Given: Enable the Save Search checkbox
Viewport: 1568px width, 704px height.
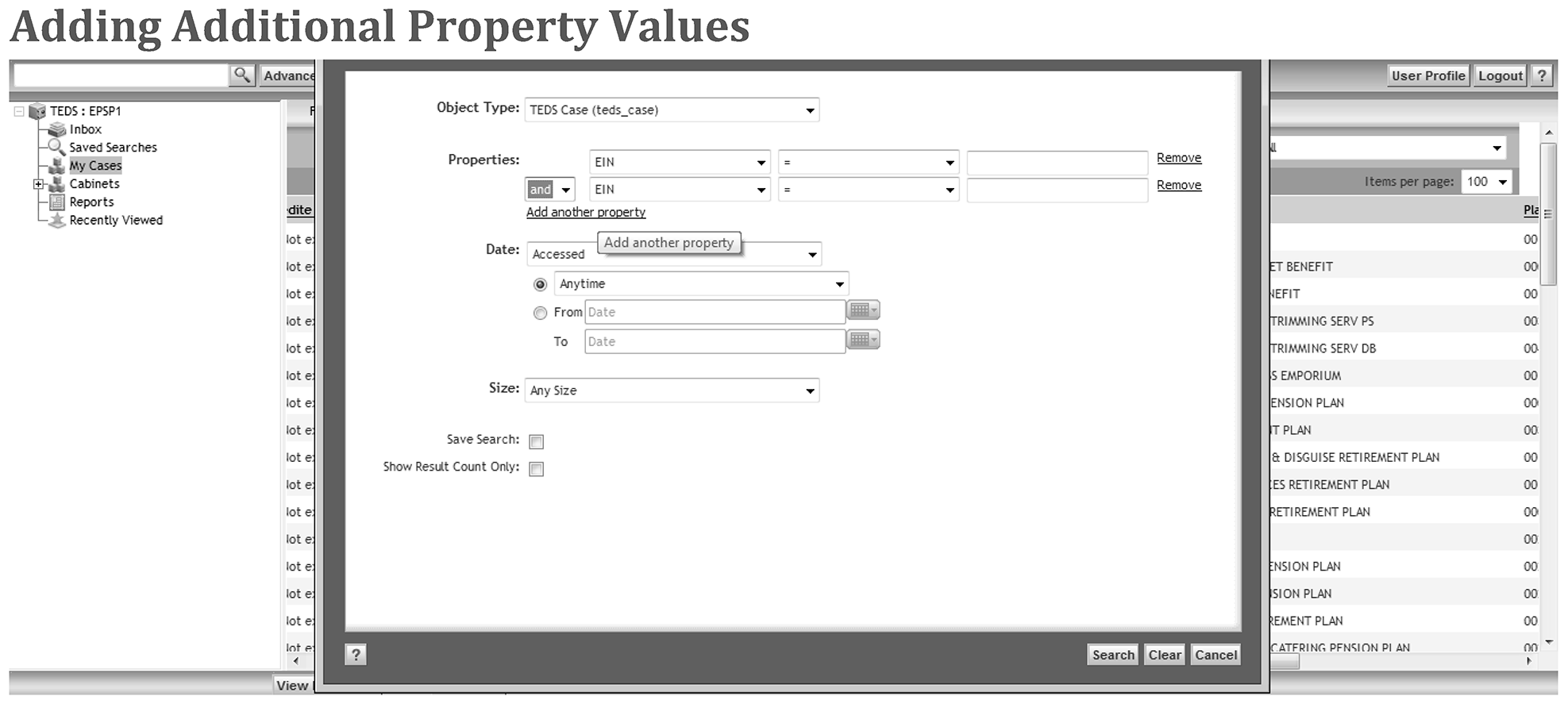Looking at the screenshot, I should point(537,442).
